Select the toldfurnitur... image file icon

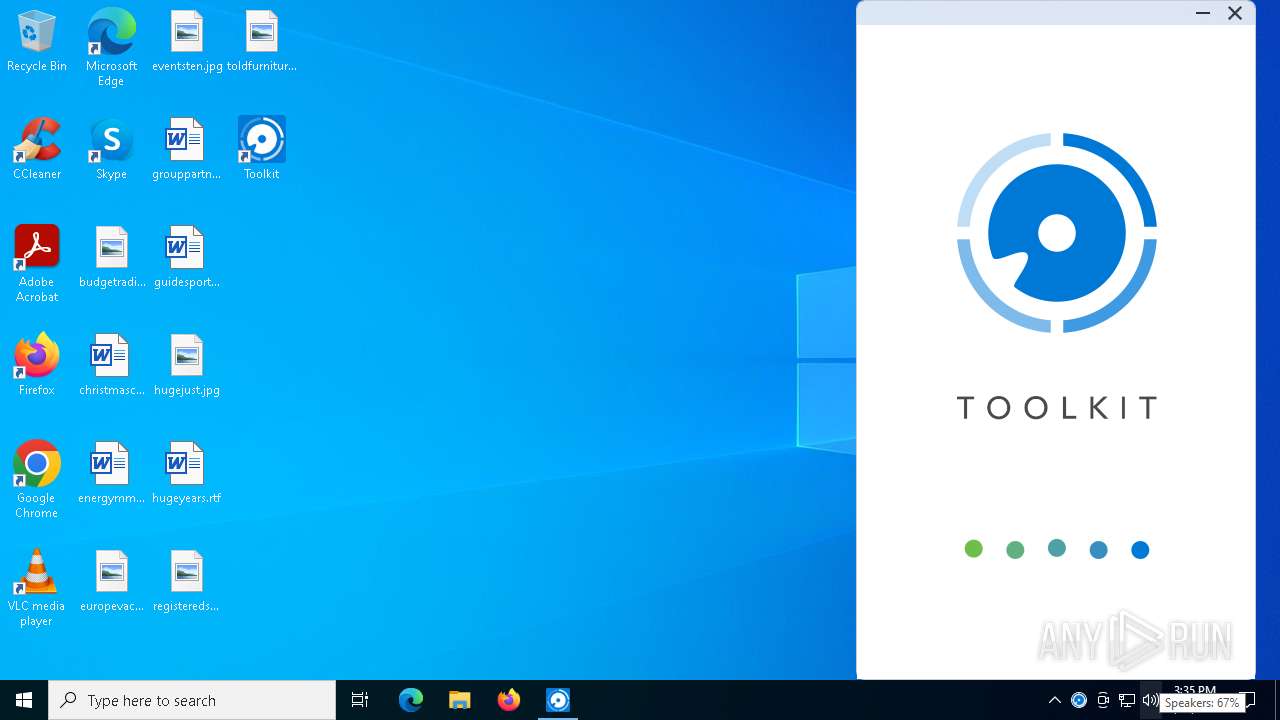tap(261, 42)
